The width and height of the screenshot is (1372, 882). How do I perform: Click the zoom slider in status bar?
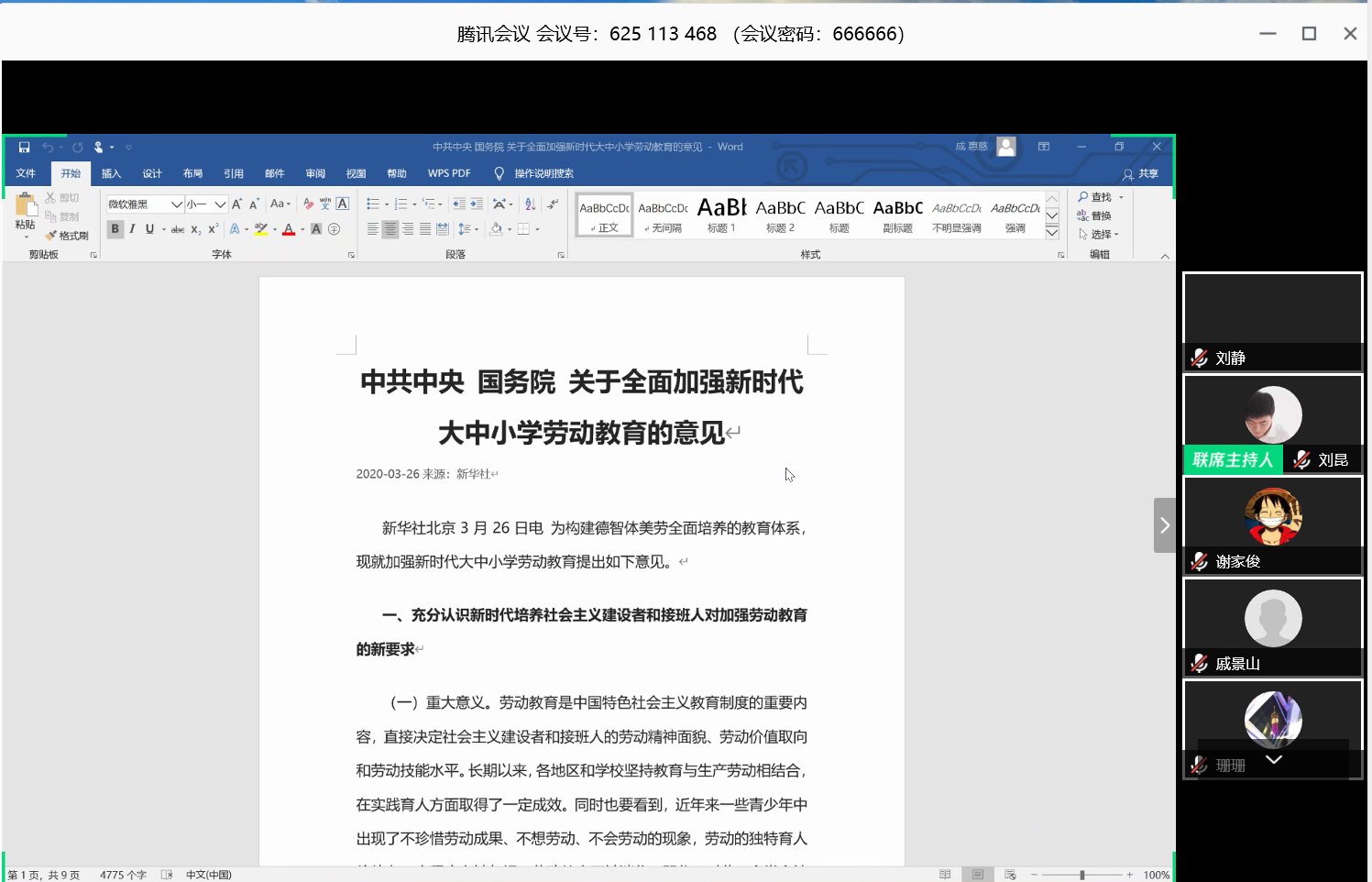pos(1082,875)
